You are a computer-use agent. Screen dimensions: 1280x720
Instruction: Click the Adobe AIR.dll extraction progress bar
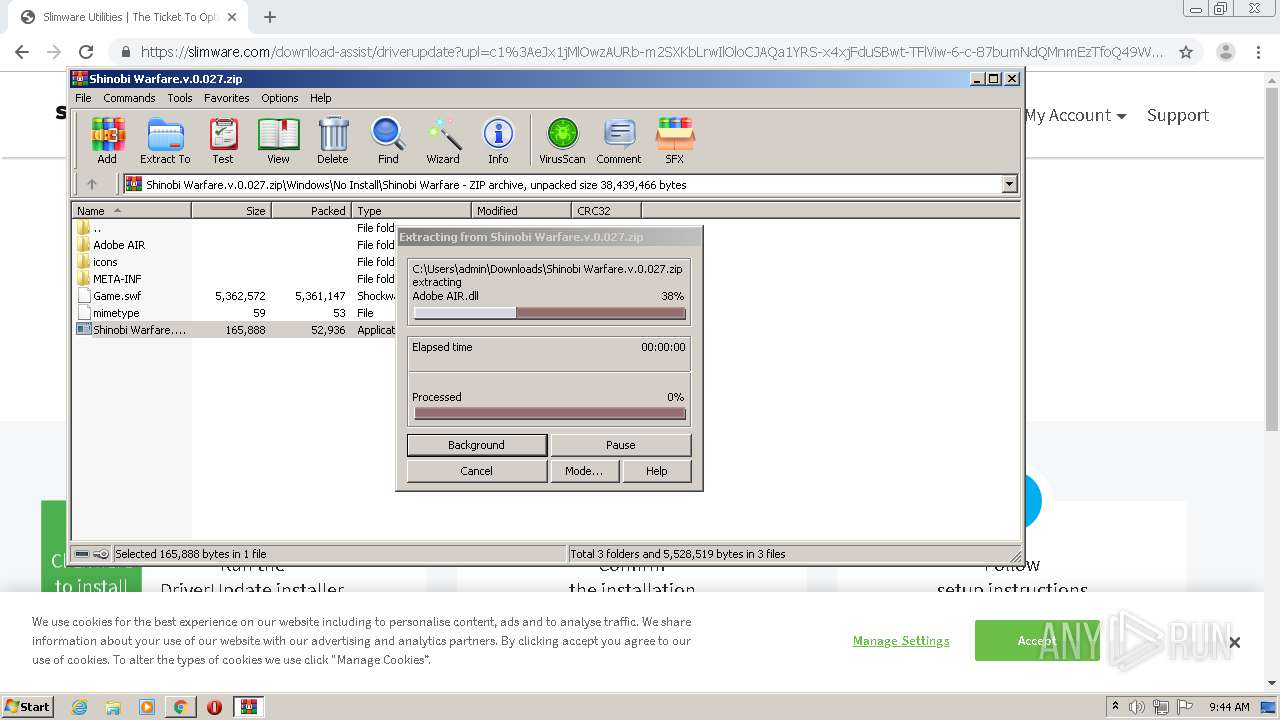pos(550,313)
